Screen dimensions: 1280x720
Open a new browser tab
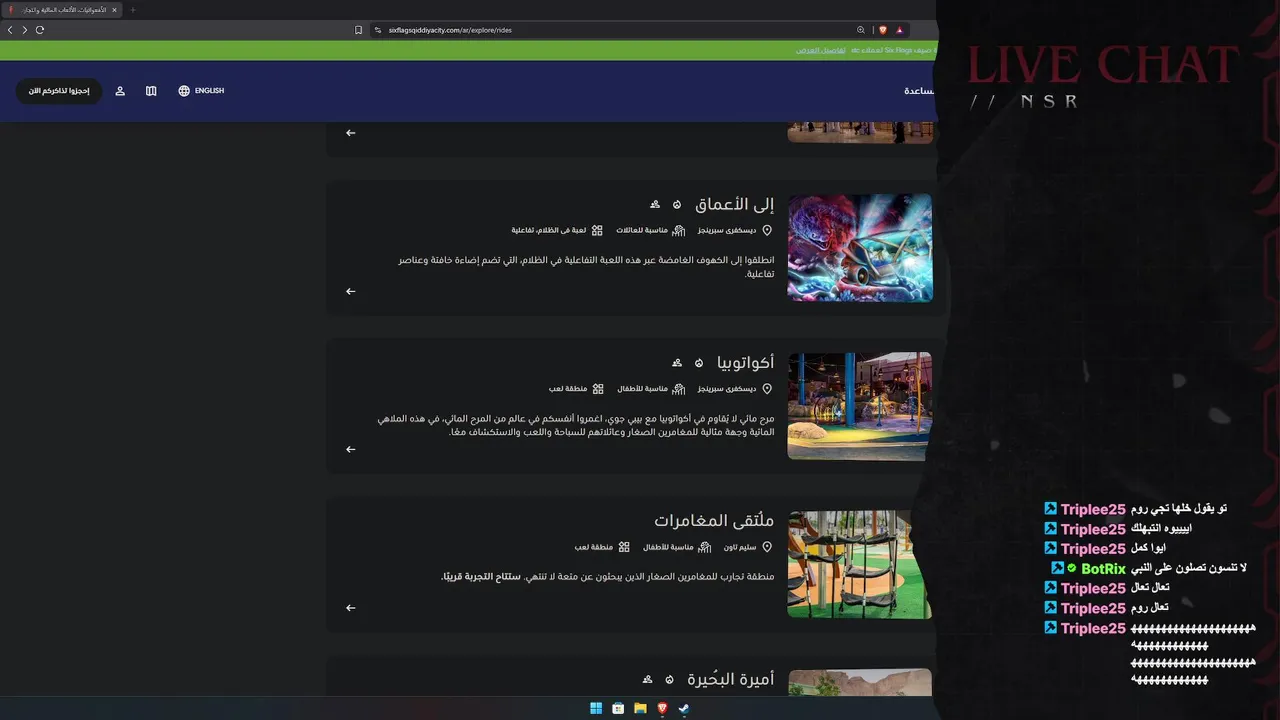(x=132, y=10)
